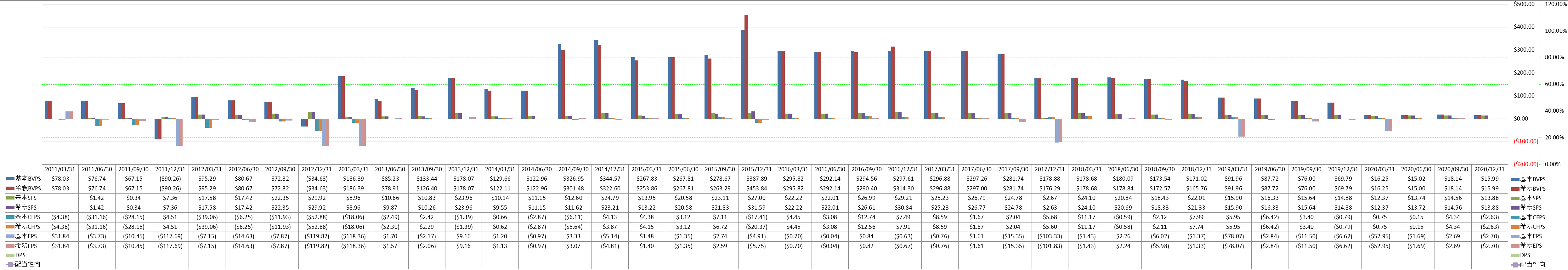Select the blue BVPS bar at 2013/03/31
1568x270 pixels.
coord(340,97)
